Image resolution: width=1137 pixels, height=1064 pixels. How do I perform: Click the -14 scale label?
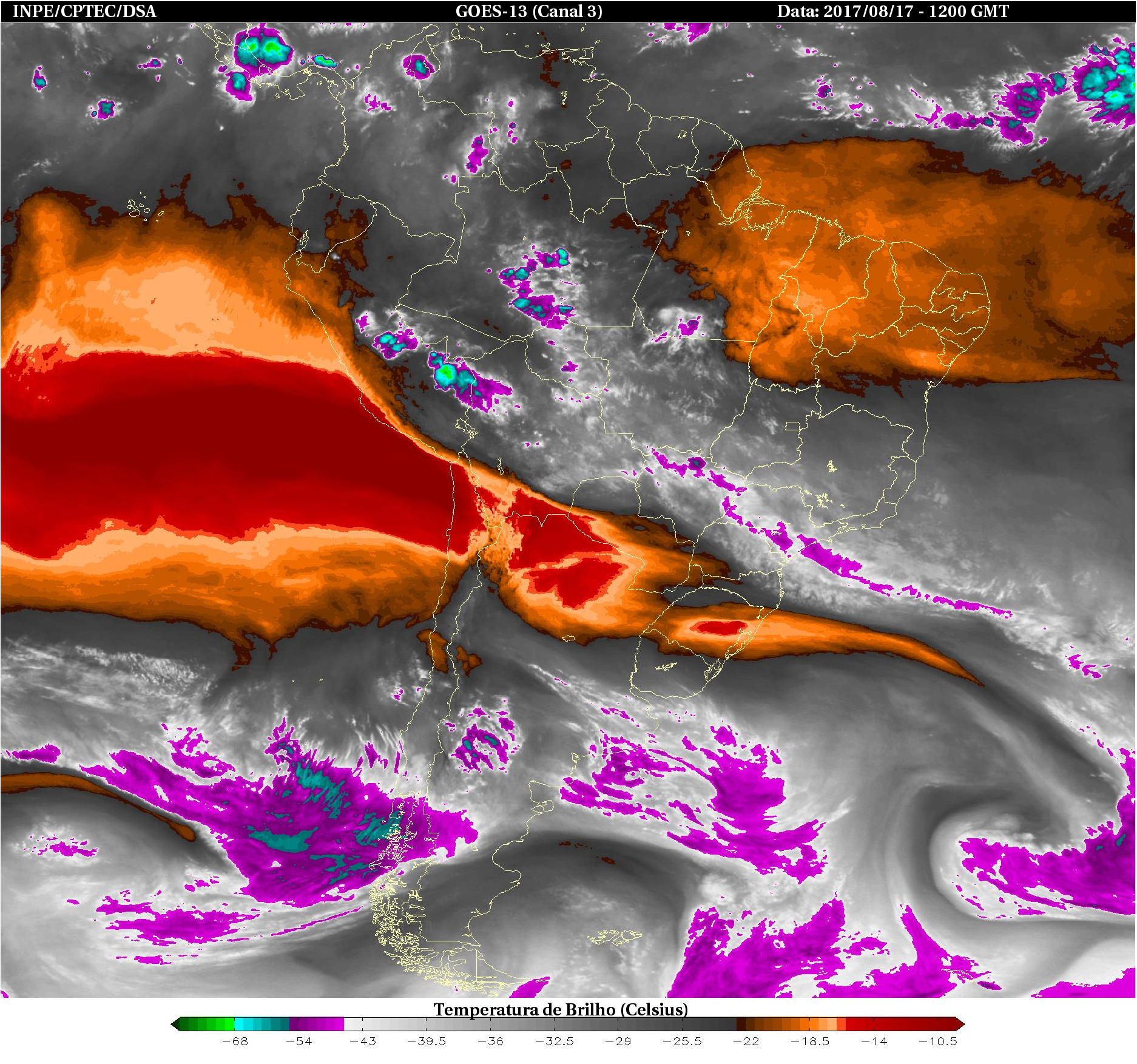[x=874, y=1042]
